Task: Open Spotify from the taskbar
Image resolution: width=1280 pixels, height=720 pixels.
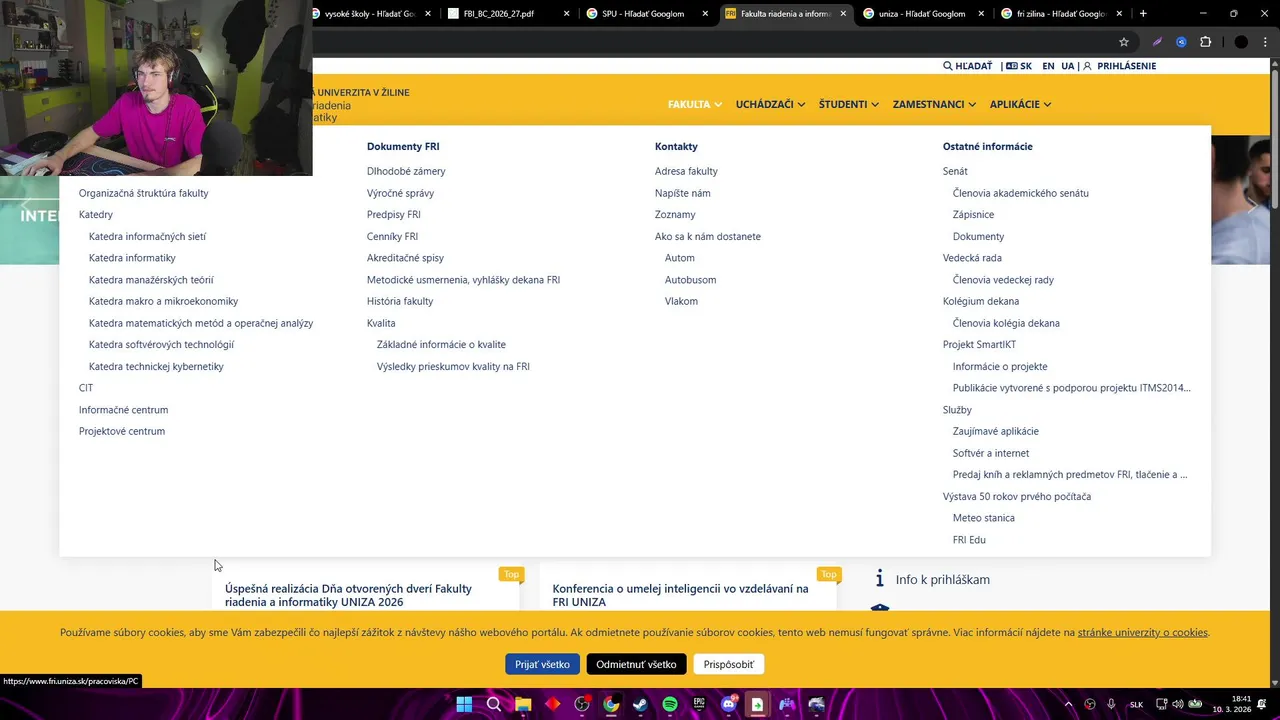Action: [670, 704]
